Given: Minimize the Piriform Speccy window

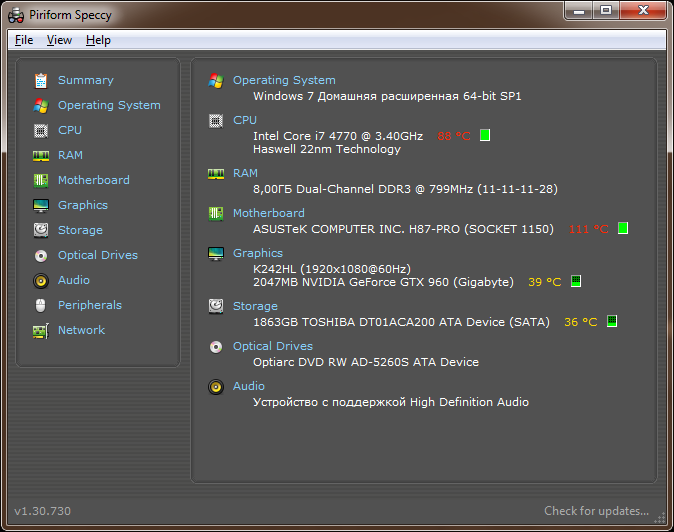Looking at the screenshot, I should (579, 10).
